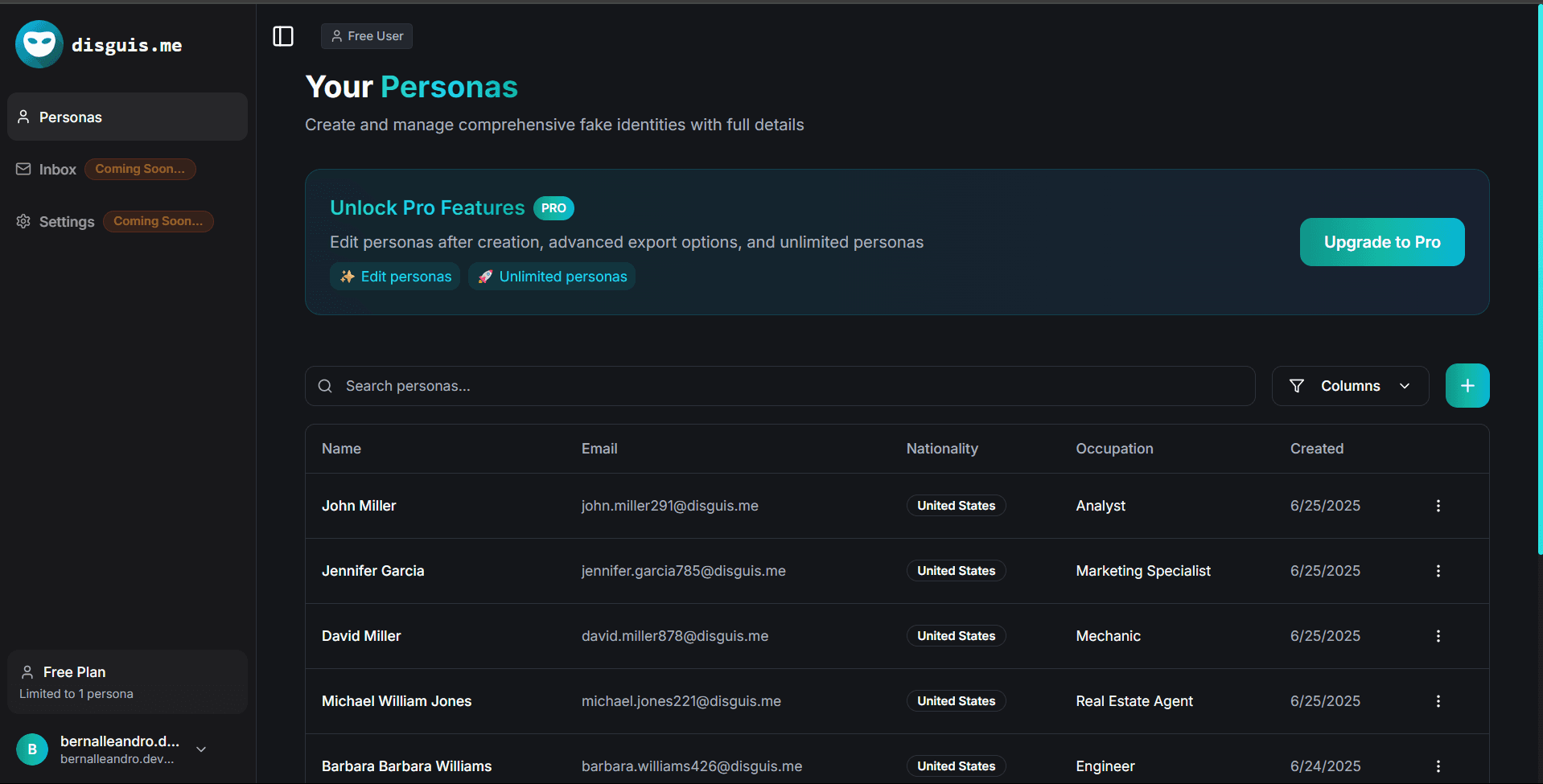Click the Unlimited personas feature chip

coord(552,277)
